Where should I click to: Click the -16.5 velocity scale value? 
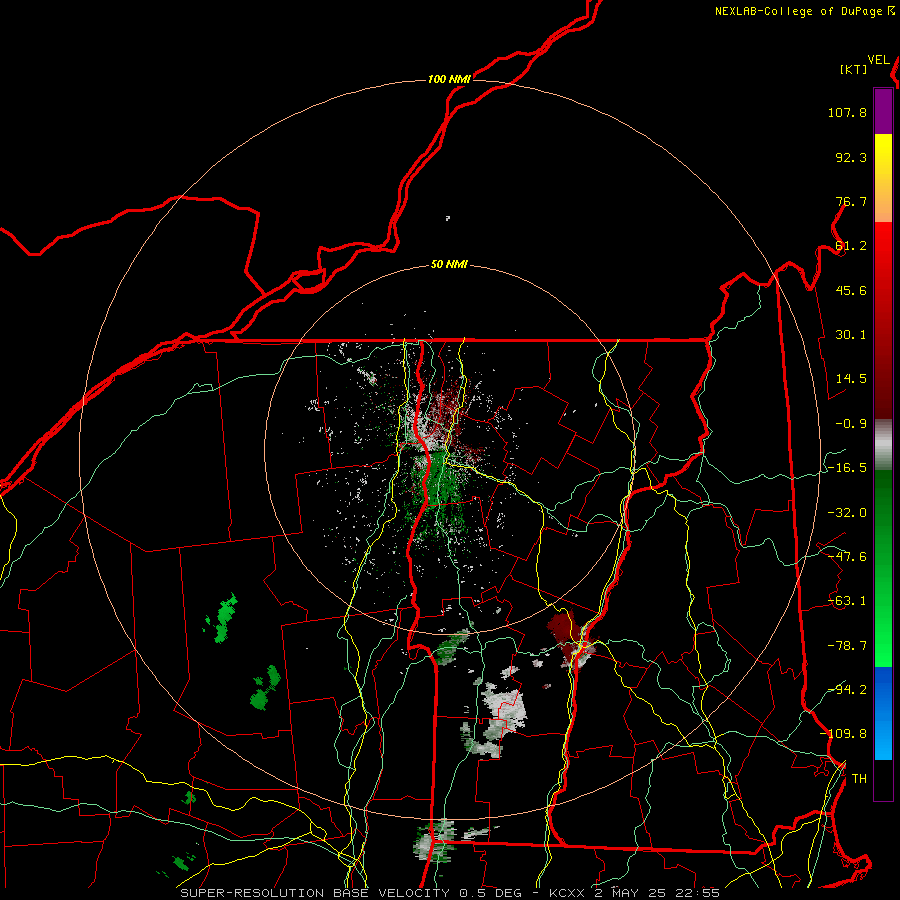(847, 468)
